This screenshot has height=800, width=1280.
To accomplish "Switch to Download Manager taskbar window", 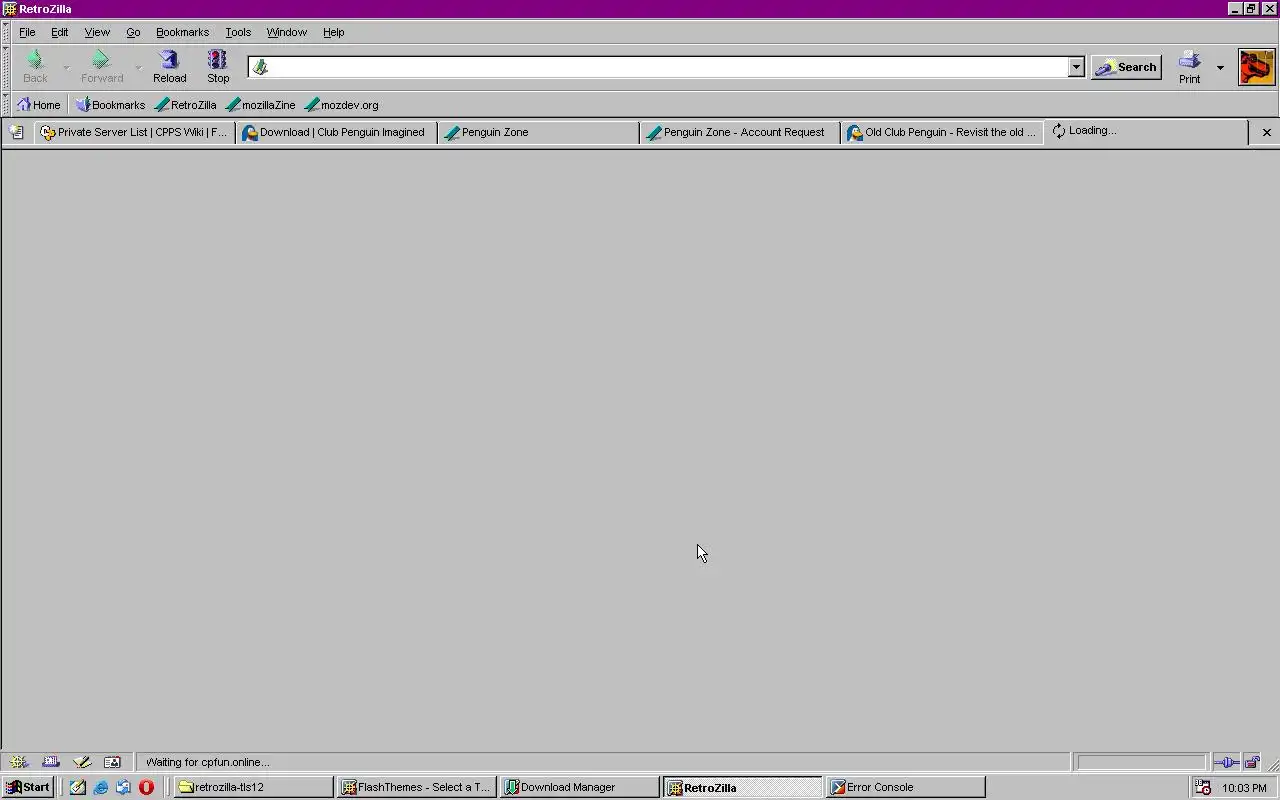I will 580,787.
